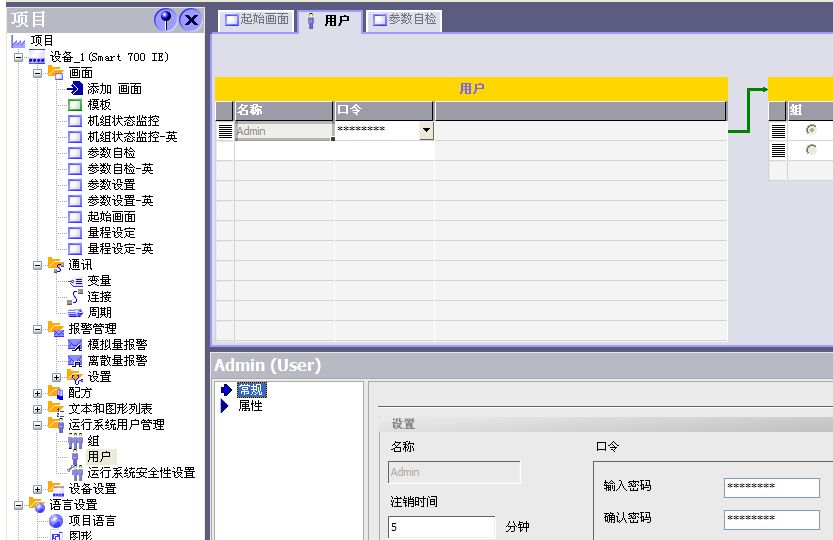Switch to the 起始画面 tab

[257, 20]
